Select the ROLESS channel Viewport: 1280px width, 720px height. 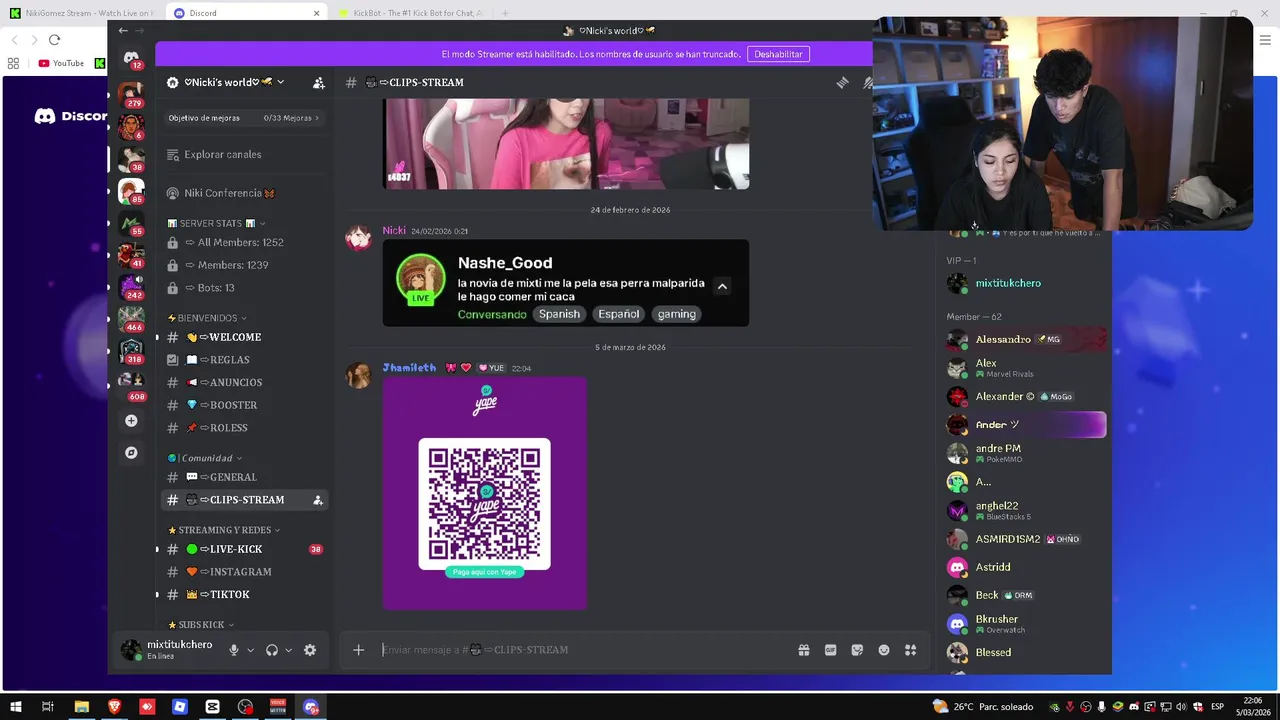244,428
